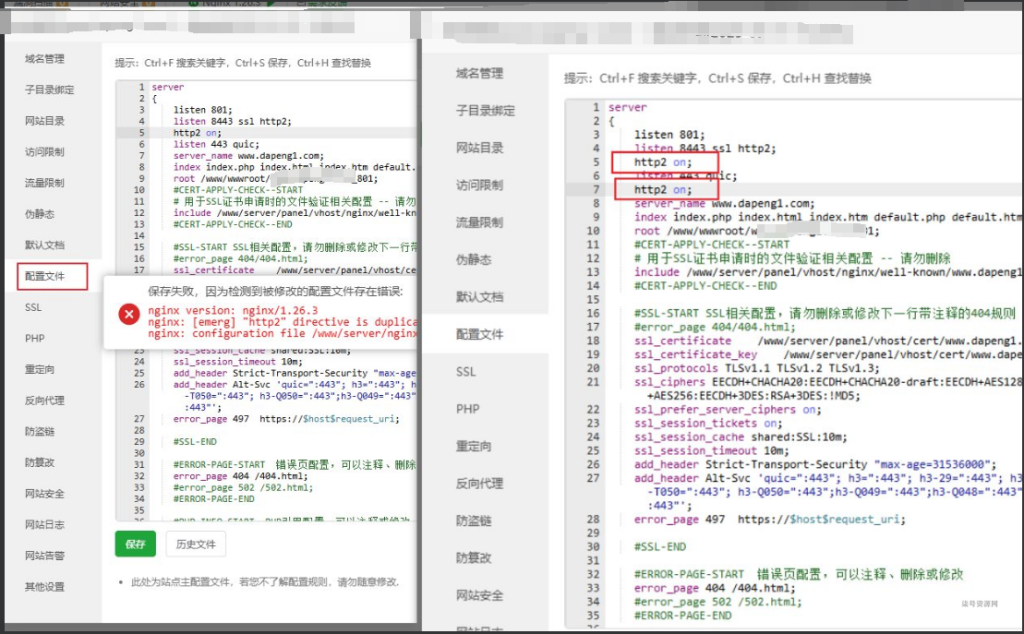Go to 防盗链 in the left panel sidebar

coord(40,431)
